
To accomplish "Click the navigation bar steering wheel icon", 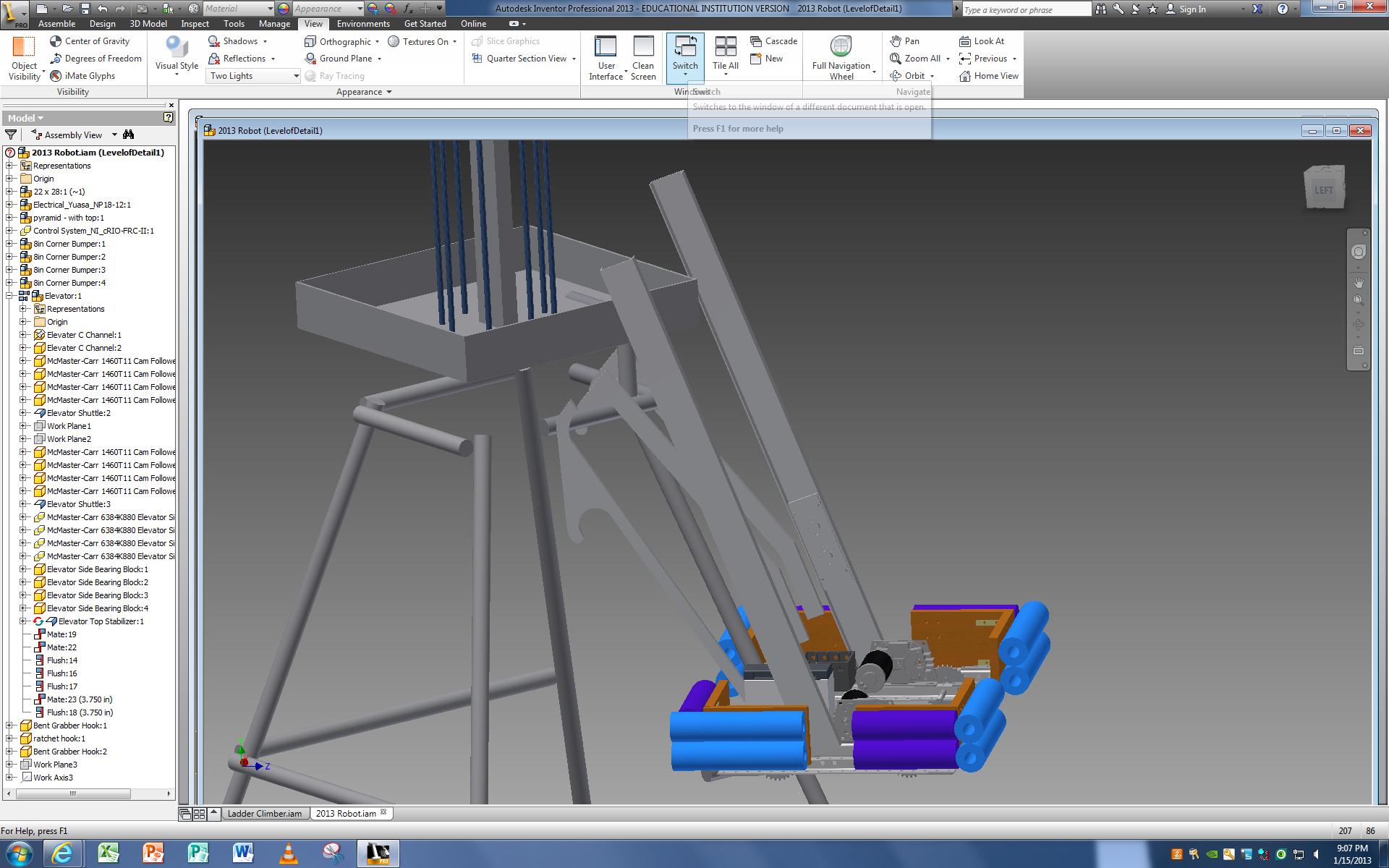I will tap(1359, 252).
